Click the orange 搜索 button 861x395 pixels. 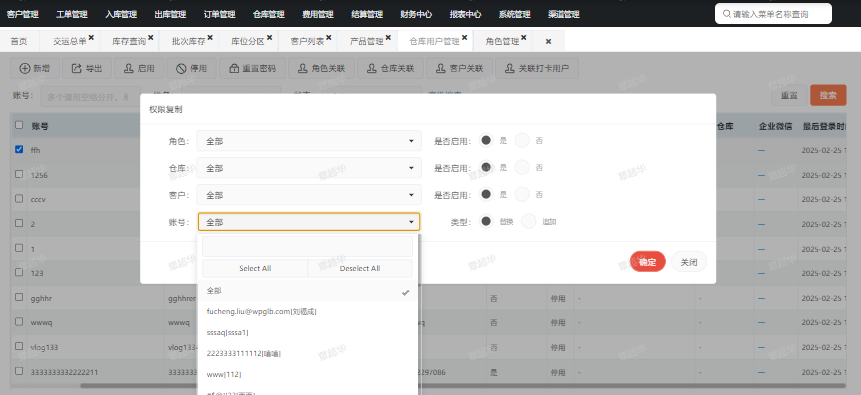pyautogui.click(x=828, y=95)
